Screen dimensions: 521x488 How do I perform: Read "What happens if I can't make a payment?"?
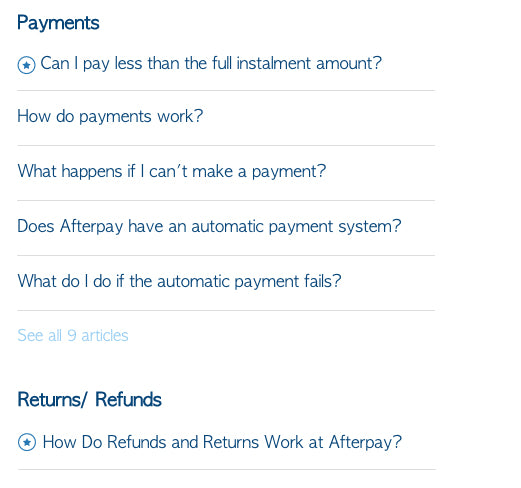[172, 172]
